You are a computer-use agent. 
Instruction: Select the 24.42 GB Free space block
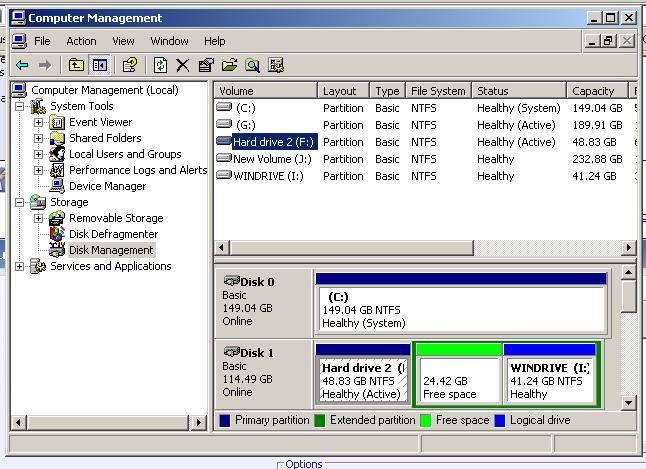pos(459,375)
